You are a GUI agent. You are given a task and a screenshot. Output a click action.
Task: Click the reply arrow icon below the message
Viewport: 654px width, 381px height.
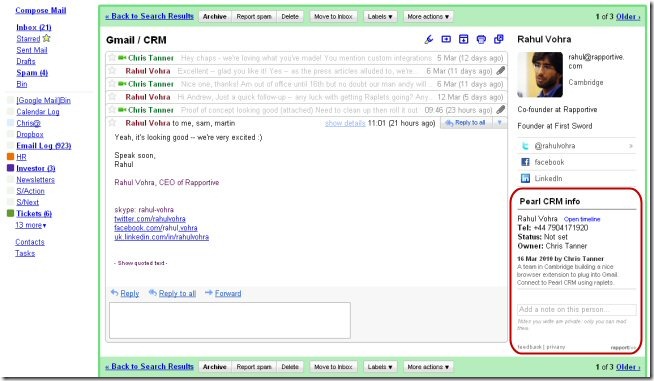pyautogui.click(x=114, y=293)
